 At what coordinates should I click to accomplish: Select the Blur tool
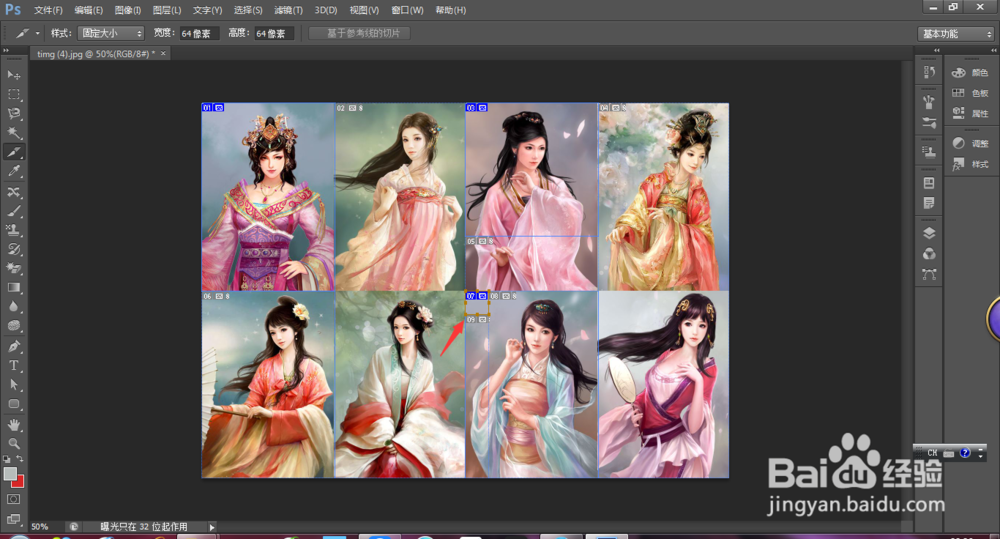point(13,307)
